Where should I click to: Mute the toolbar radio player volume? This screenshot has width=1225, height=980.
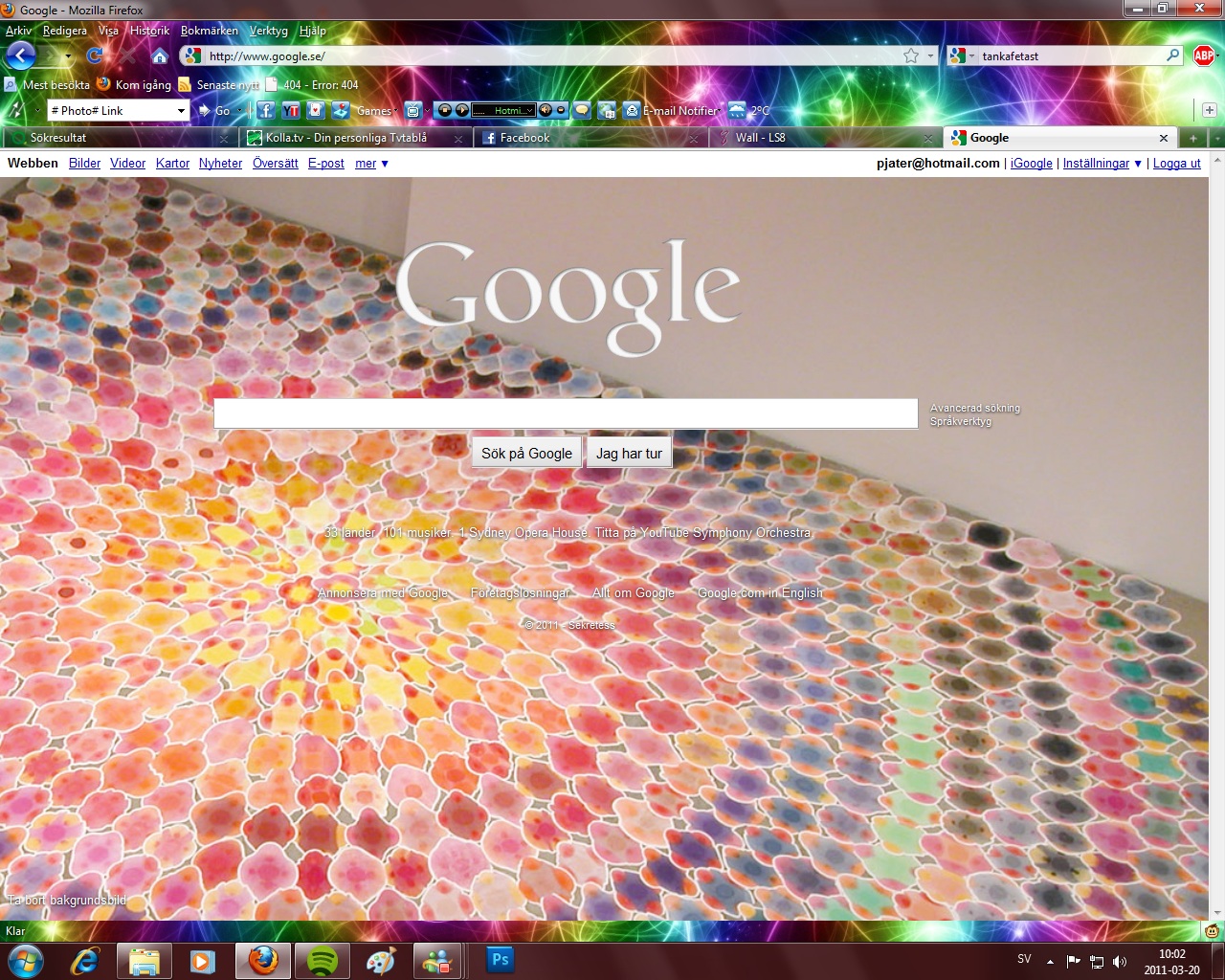tap(546, 111)
